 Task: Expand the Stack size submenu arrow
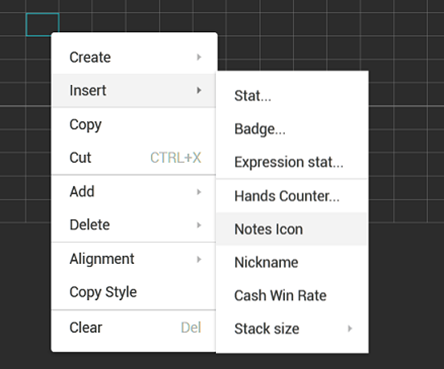tap(350, 329)
